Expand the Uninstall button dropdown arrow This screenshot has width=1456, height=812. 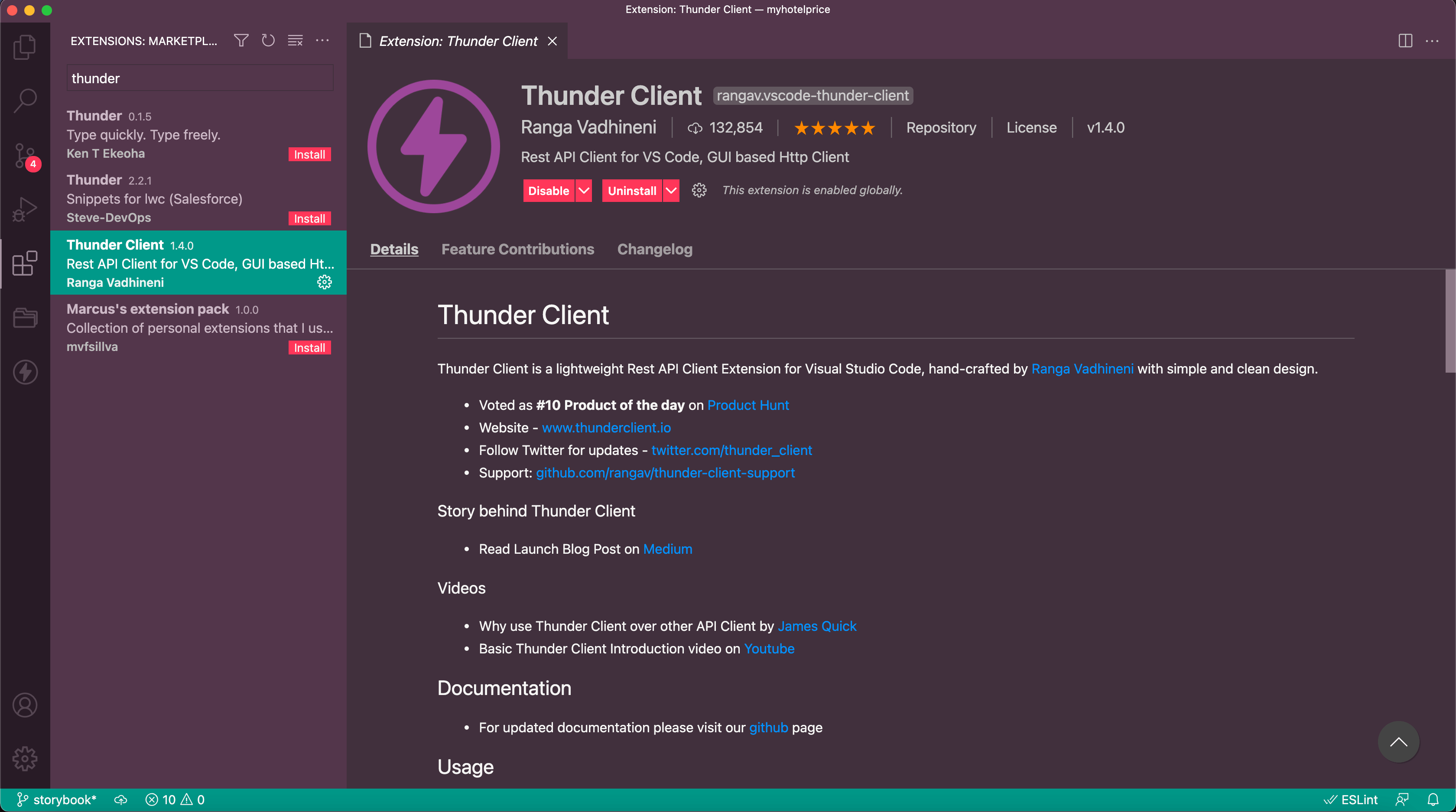click(x=671, y=191)
